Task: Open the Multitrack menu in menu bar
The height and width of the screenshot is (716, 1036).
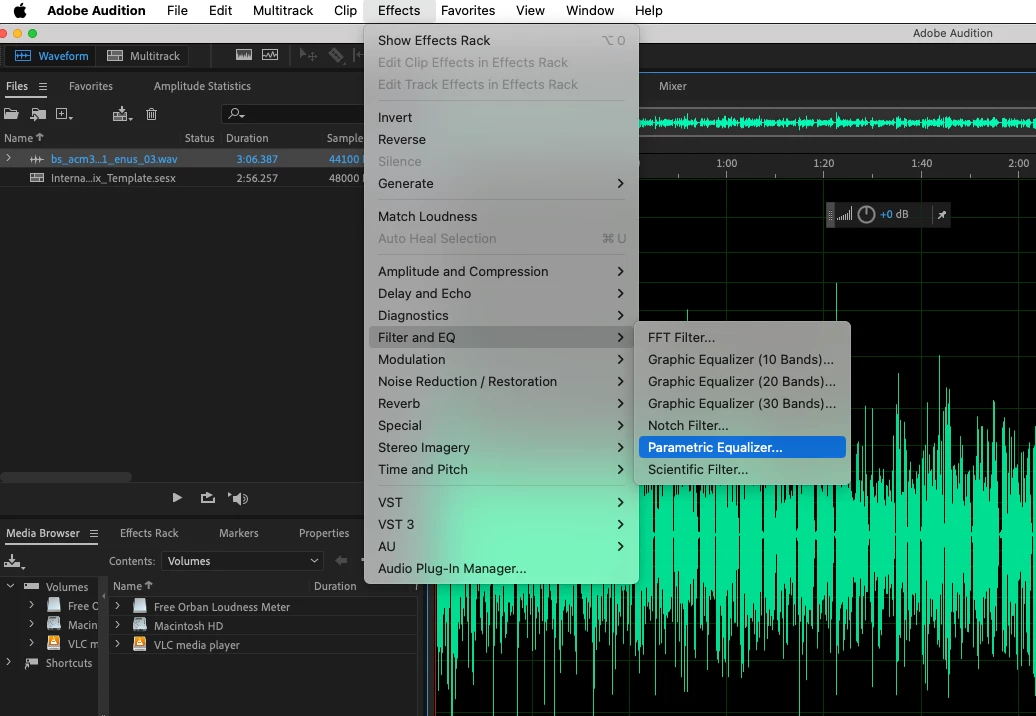Action: click(x=283, y=11)
